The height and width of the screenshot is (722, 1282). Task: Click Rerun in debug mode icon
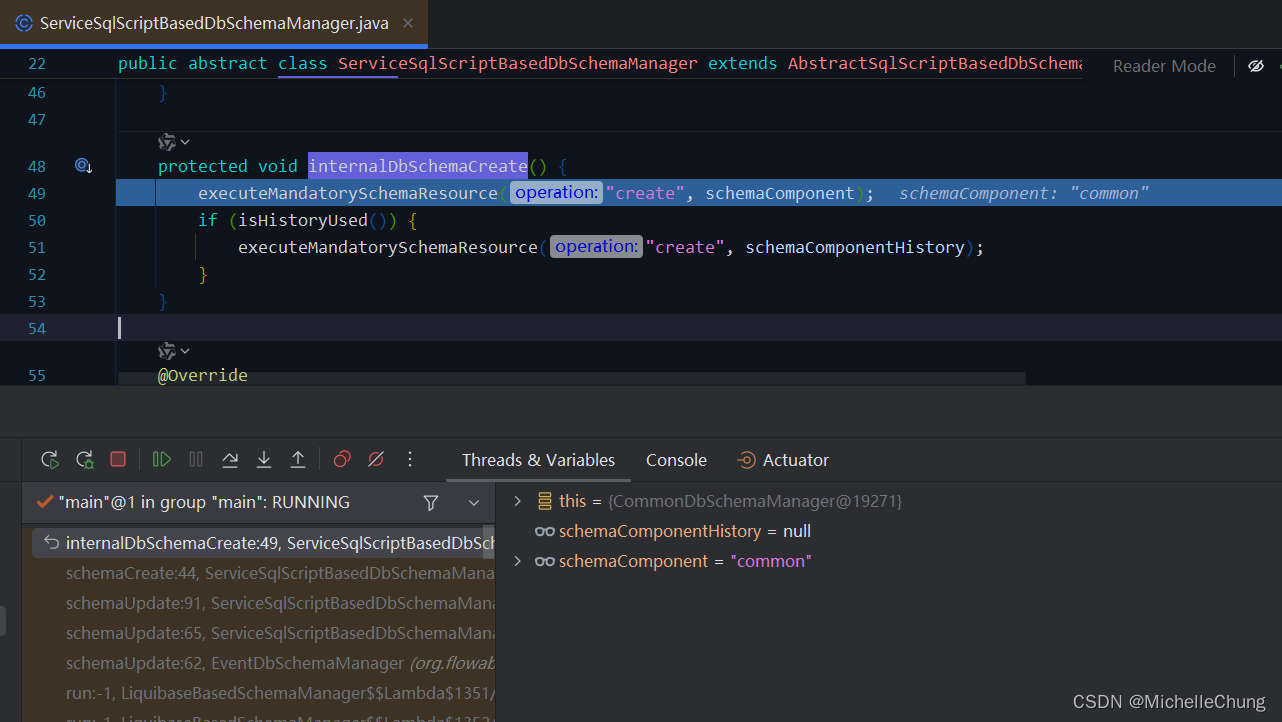point(84,460)
